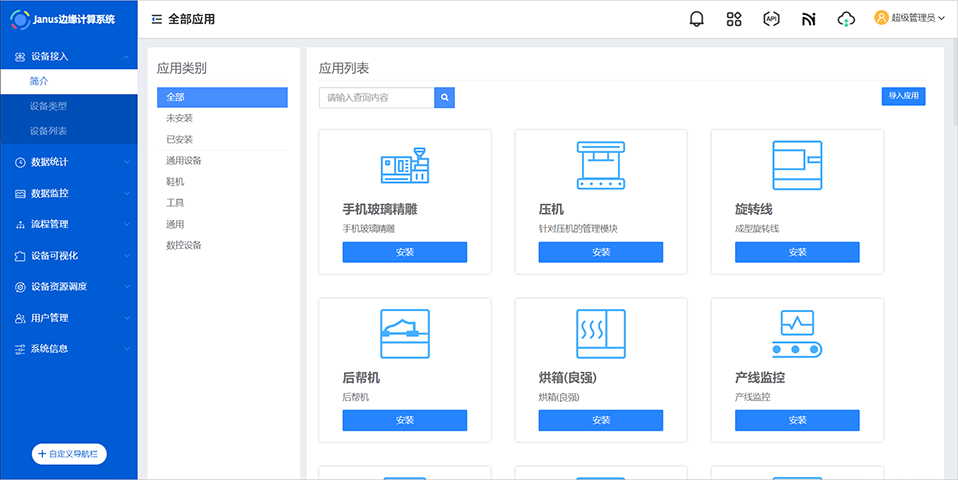Click the notification bell icon
The image size is (958, 480).
(697, 19)
